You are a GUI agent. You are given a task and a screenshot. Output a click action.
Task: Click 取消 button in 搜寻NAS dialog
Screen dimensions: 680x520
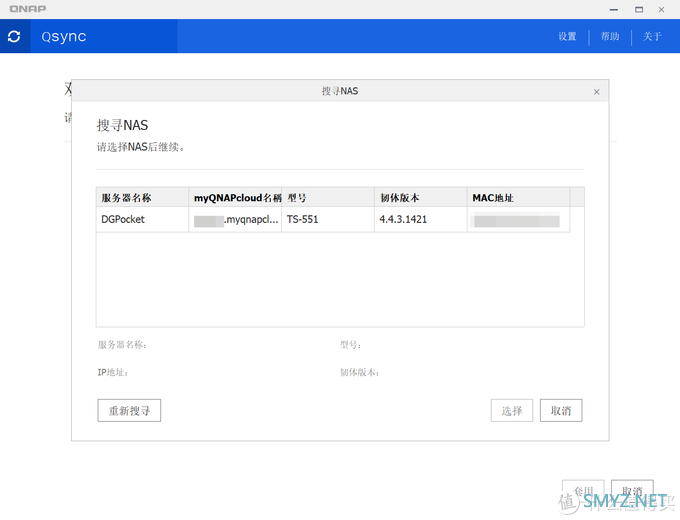pos(561,410)
